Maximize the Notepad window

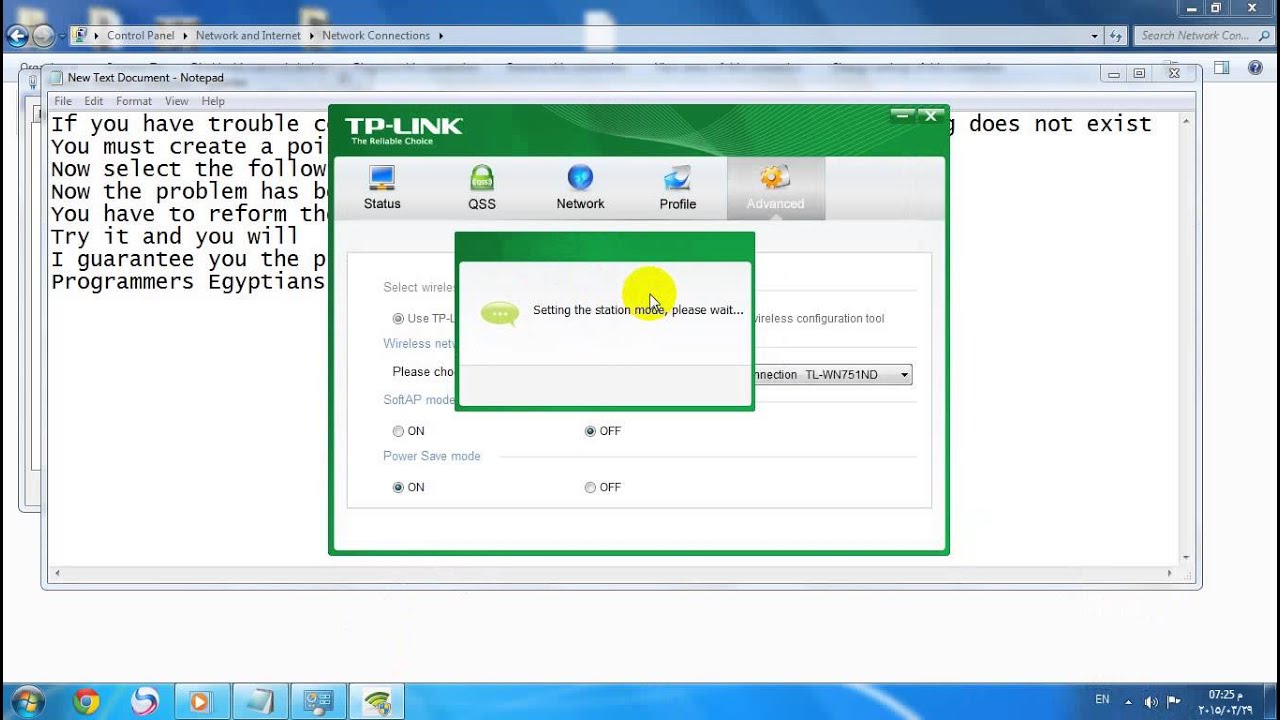[1139, 74]
